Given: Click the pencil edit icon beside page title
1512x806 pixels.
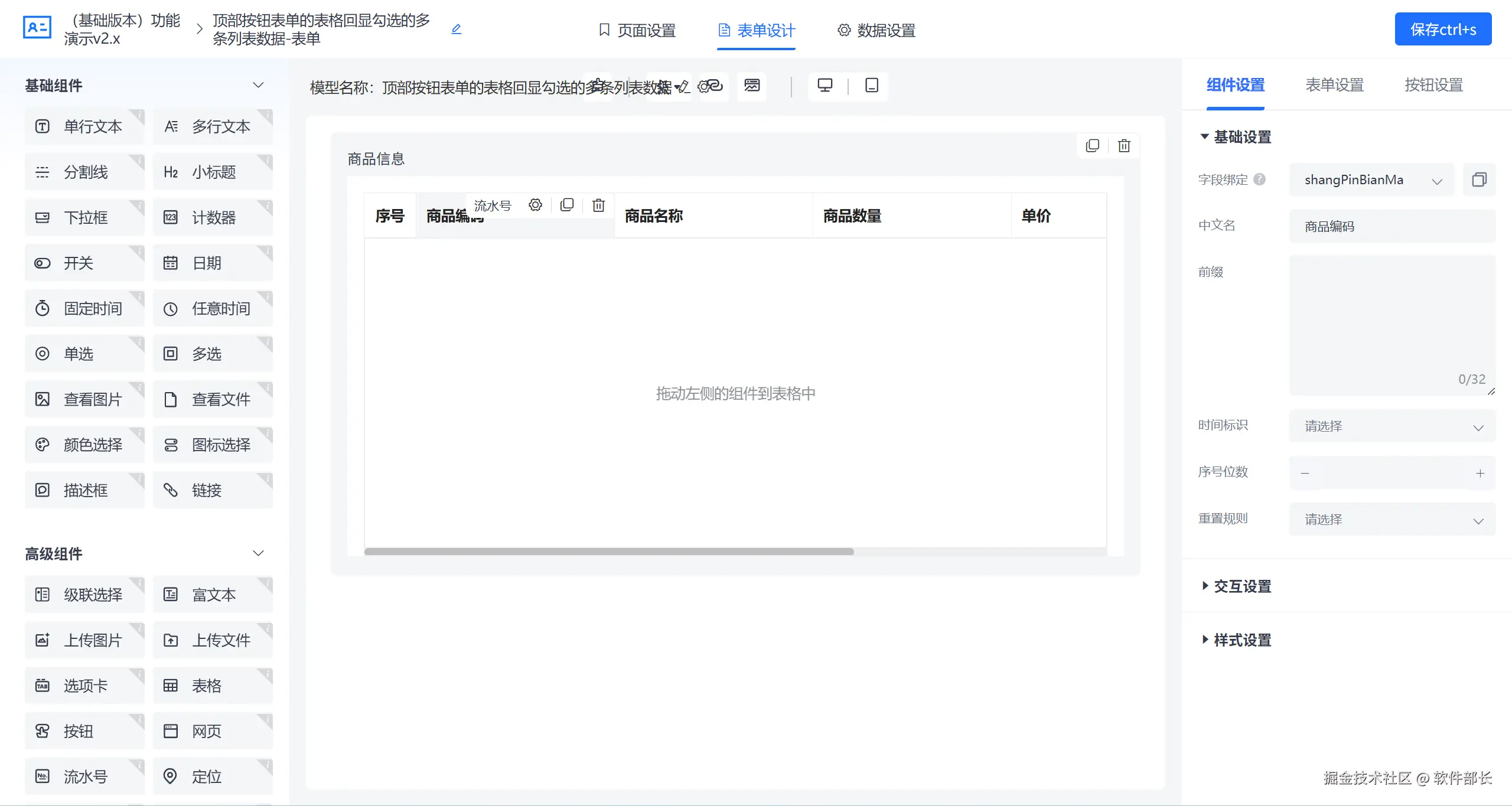Looking at the screenshot, I should (456, 29).
